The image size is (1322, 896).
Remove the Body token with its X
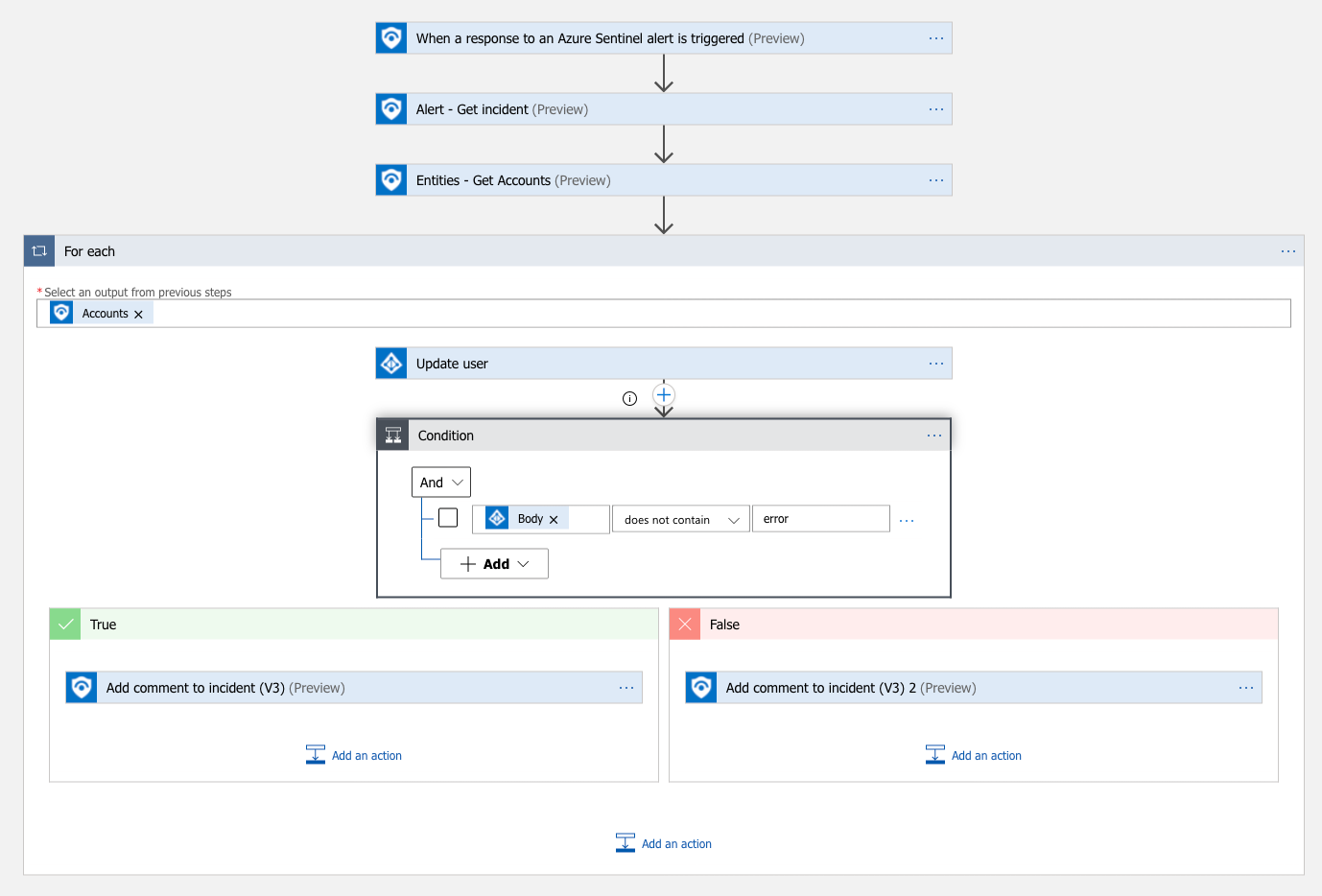(554, 520)
